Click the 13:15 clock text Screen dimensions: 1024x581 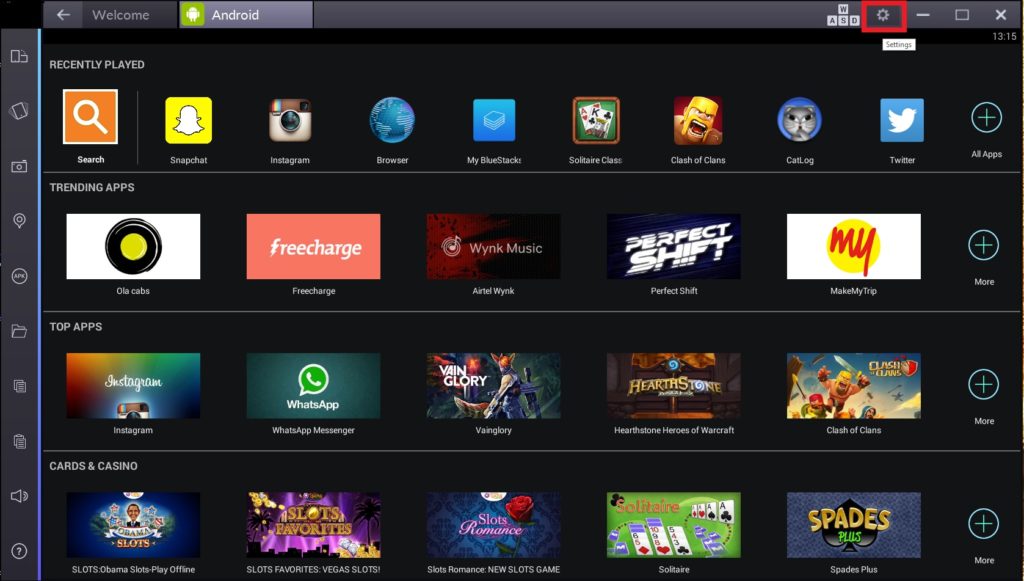pos(1004,37)
